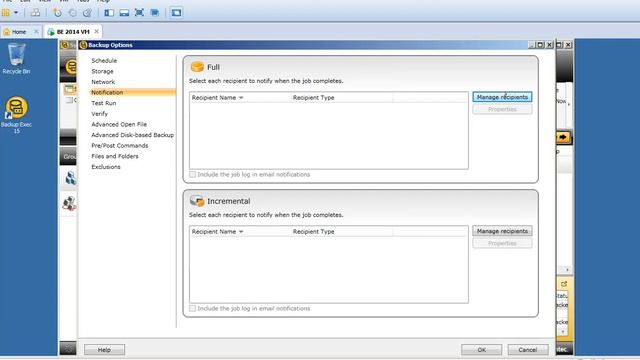Open the Exclusions settings page

point(106,167)
